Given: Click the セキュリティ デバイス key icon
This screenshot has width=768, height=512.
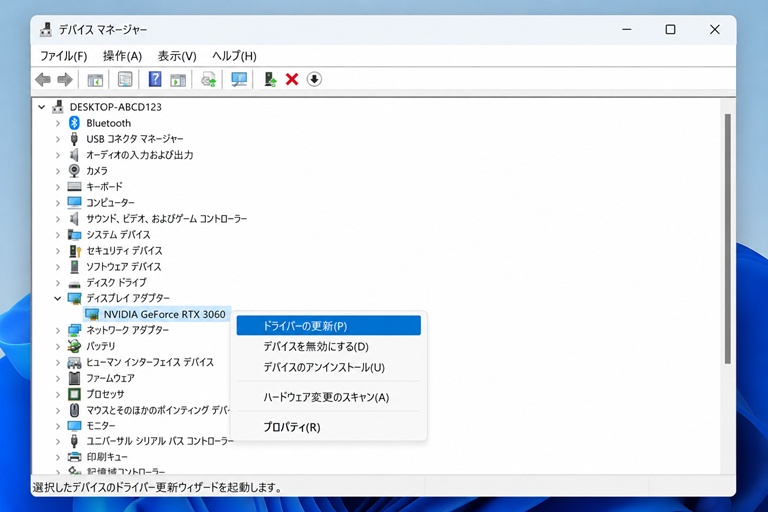Looking at the screenshot, I should (x=74, y=251).
